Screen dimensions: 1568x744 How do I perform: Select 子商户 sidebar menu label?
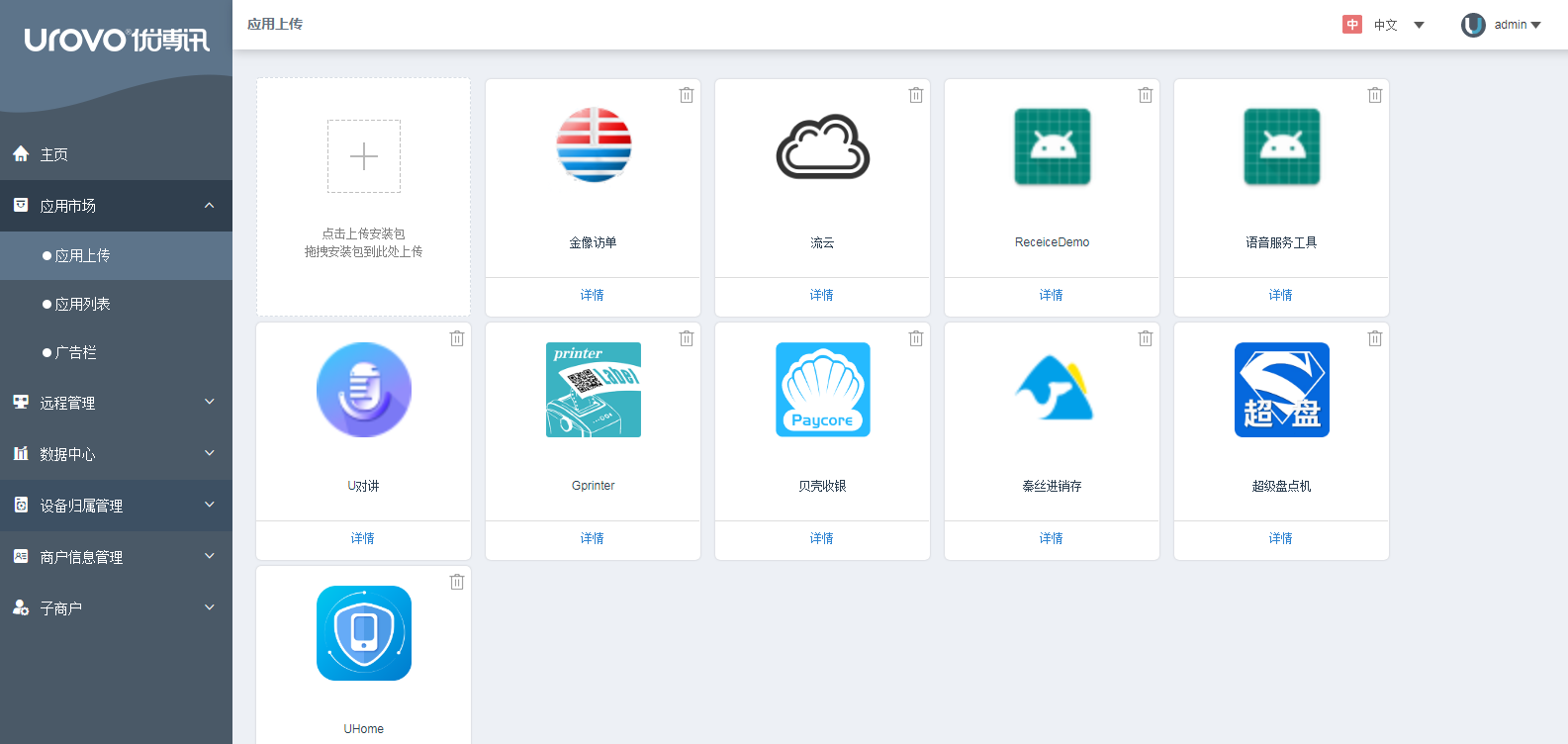(x=60, y=608)
